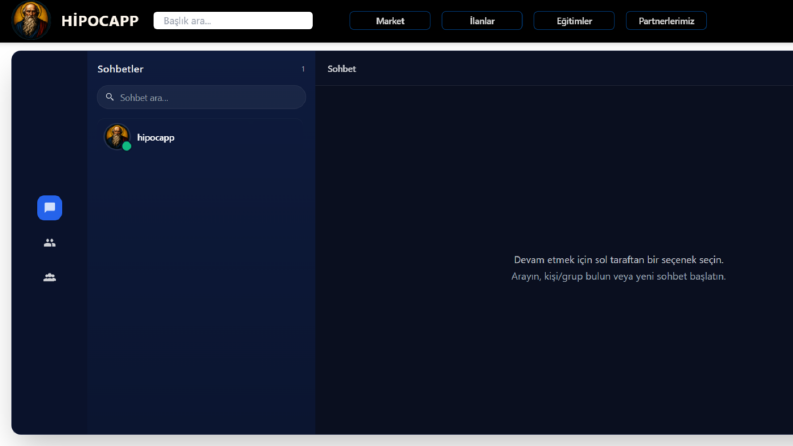Viewport: 793px width, 446px height.
Task: Focus the Başlık ara search field
Action: pyautogui.click(x=233, y=21)
